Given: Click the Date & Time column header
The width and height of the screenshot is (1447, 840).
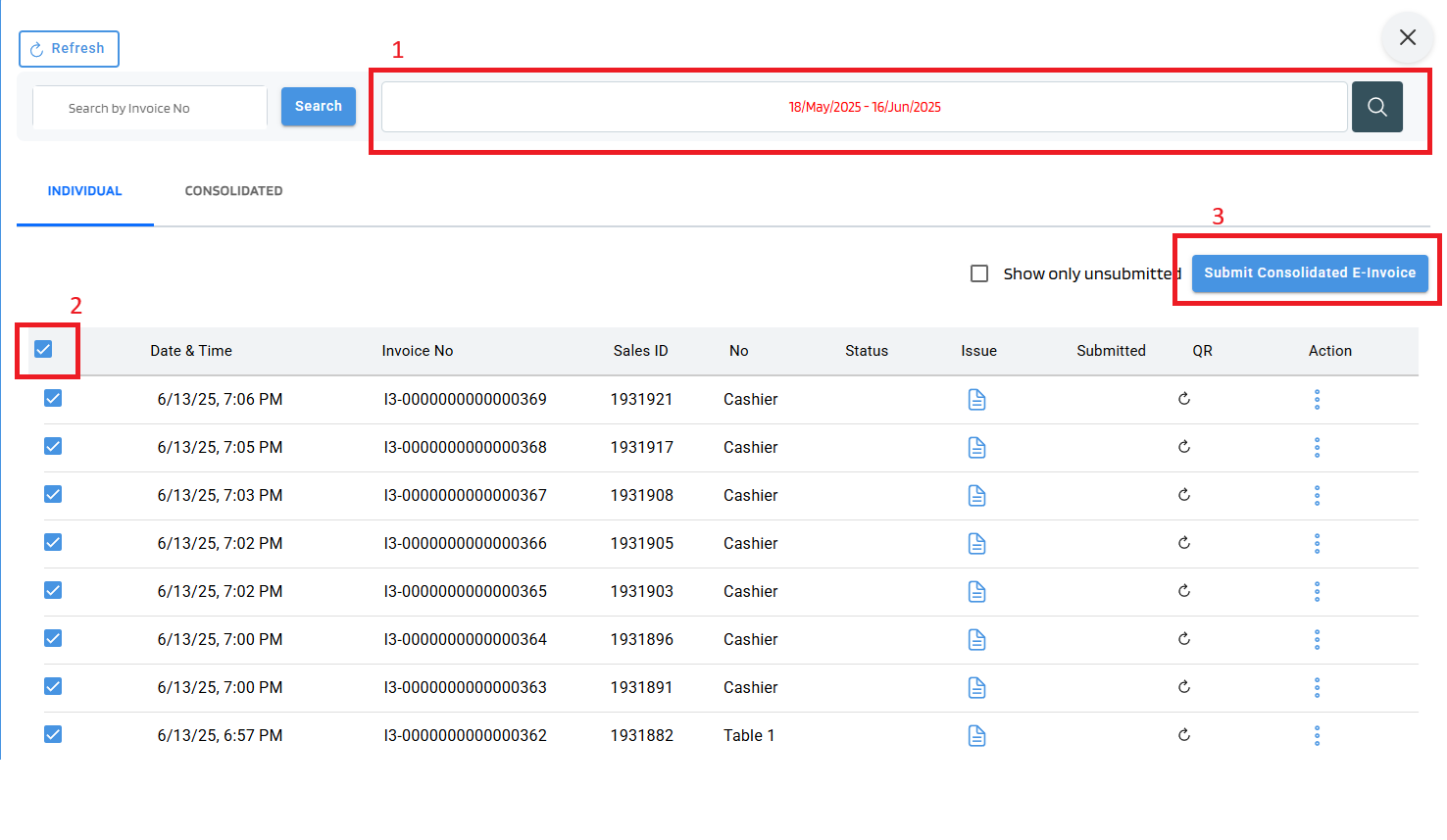Looking at the screenshot, I should click(x=191, y=351).
